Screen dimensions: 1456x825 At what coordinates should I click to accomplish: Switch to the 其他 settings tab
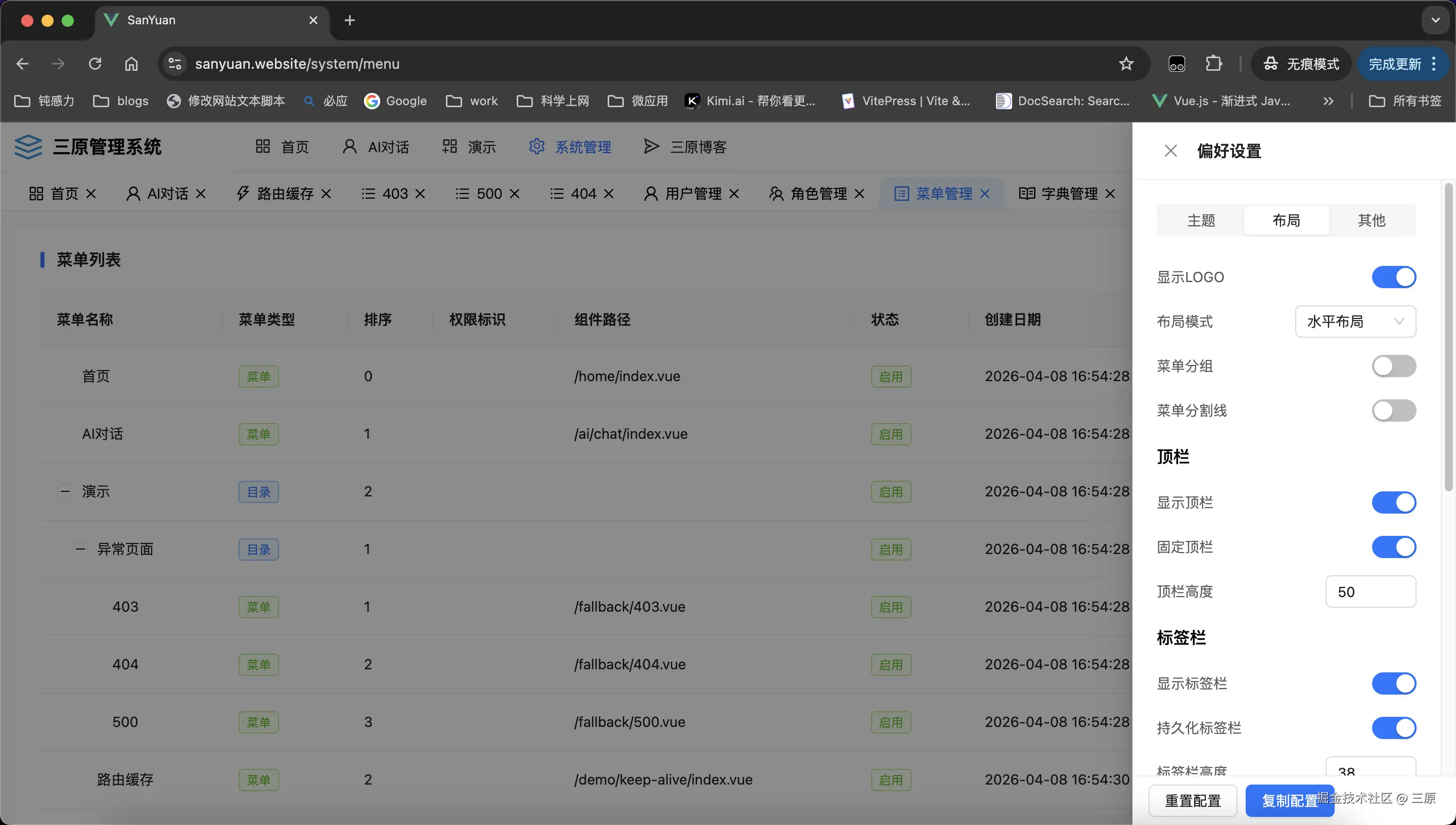pyautogui.click(x=1371, y=220)
